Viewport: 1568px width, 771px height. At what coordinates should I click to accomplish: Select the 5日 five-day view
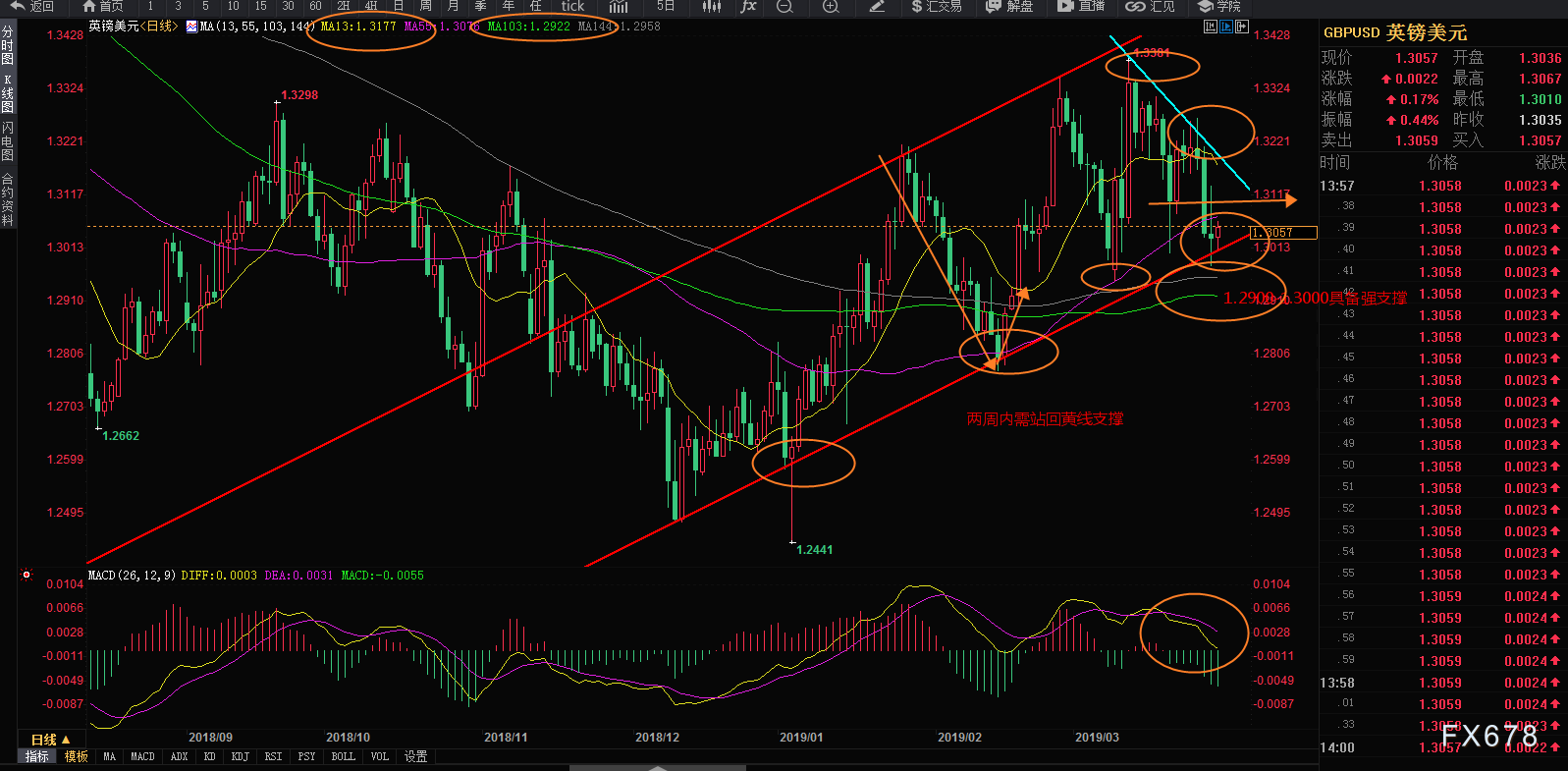tap(666, 6)
